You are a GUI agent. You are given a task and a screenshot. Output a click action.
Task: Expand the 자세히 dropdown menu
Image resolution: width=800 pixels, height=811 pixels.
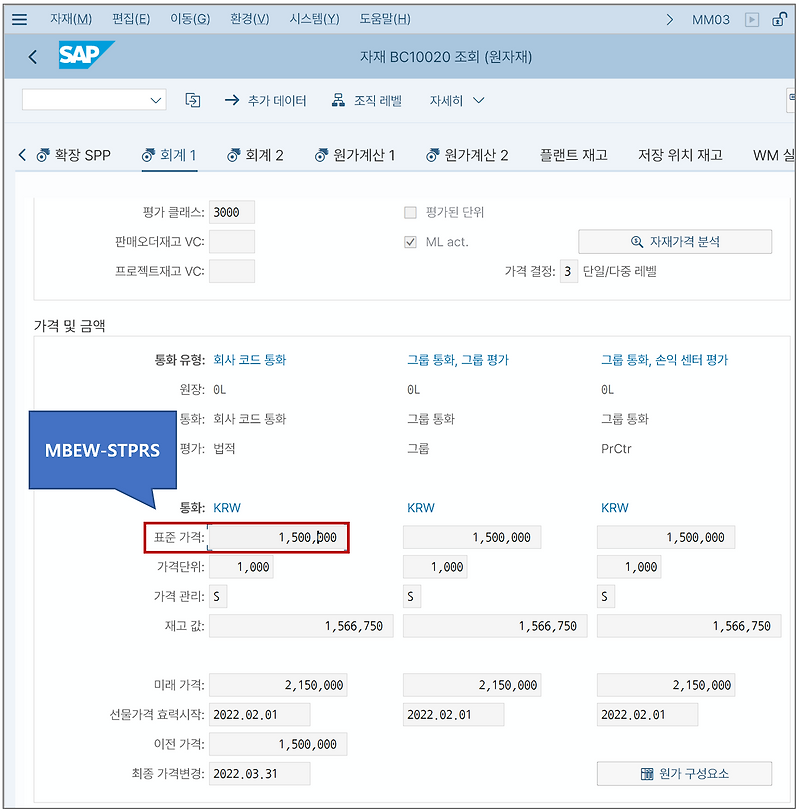[457, 100]
